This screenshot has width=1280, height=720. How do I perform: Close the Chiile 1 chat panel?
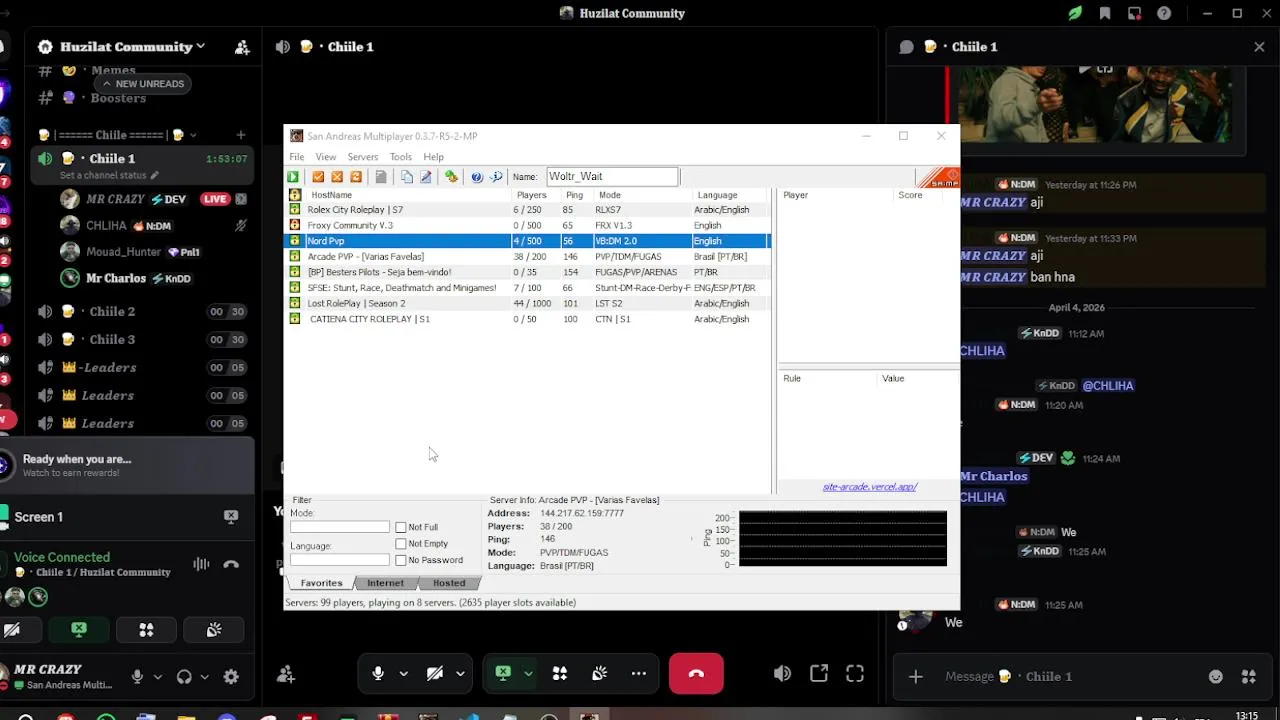point(1259,47)
